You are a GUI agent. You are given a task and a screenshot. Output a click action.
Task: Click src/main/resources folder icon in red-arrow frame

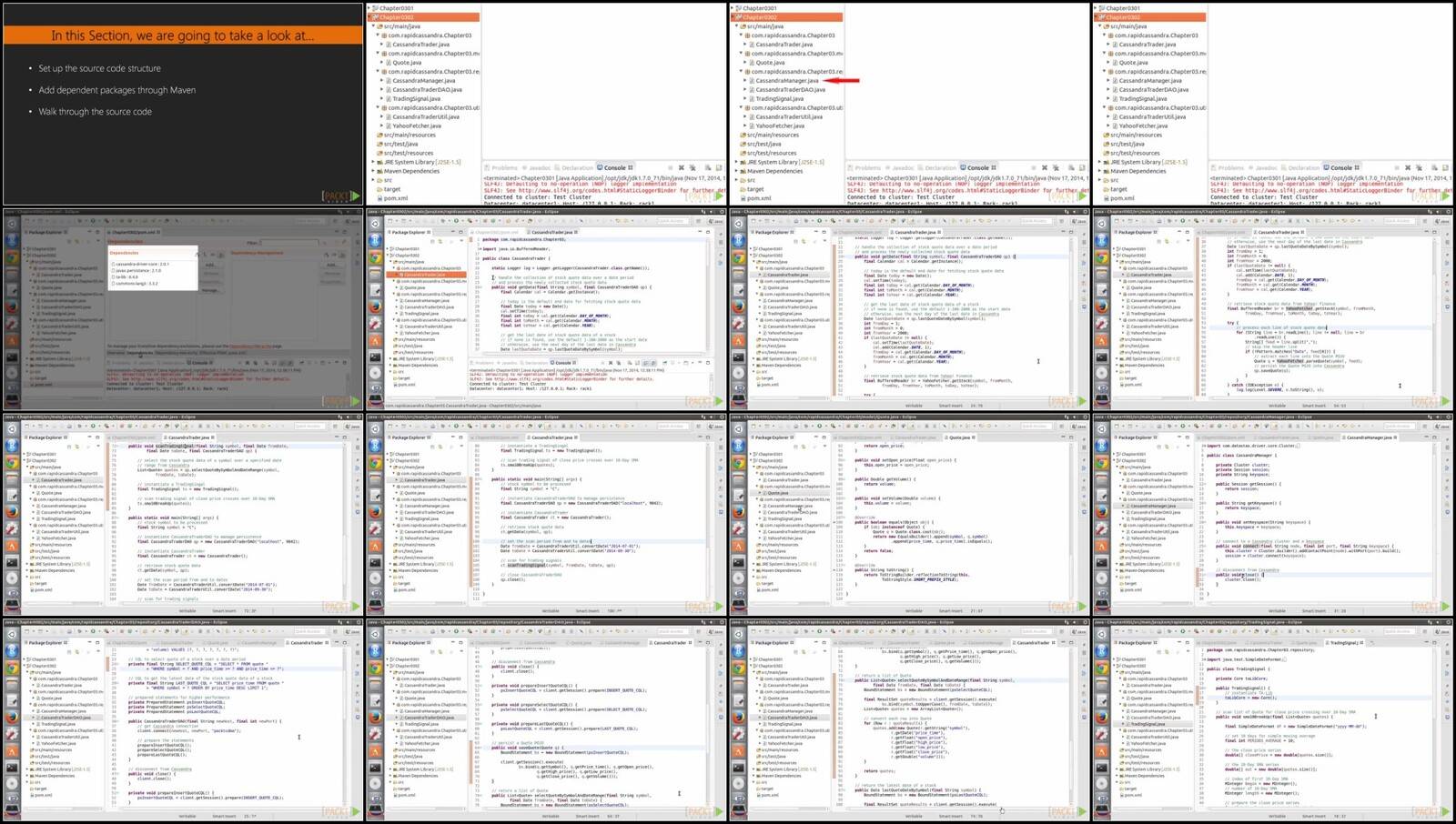click(743, 136)
